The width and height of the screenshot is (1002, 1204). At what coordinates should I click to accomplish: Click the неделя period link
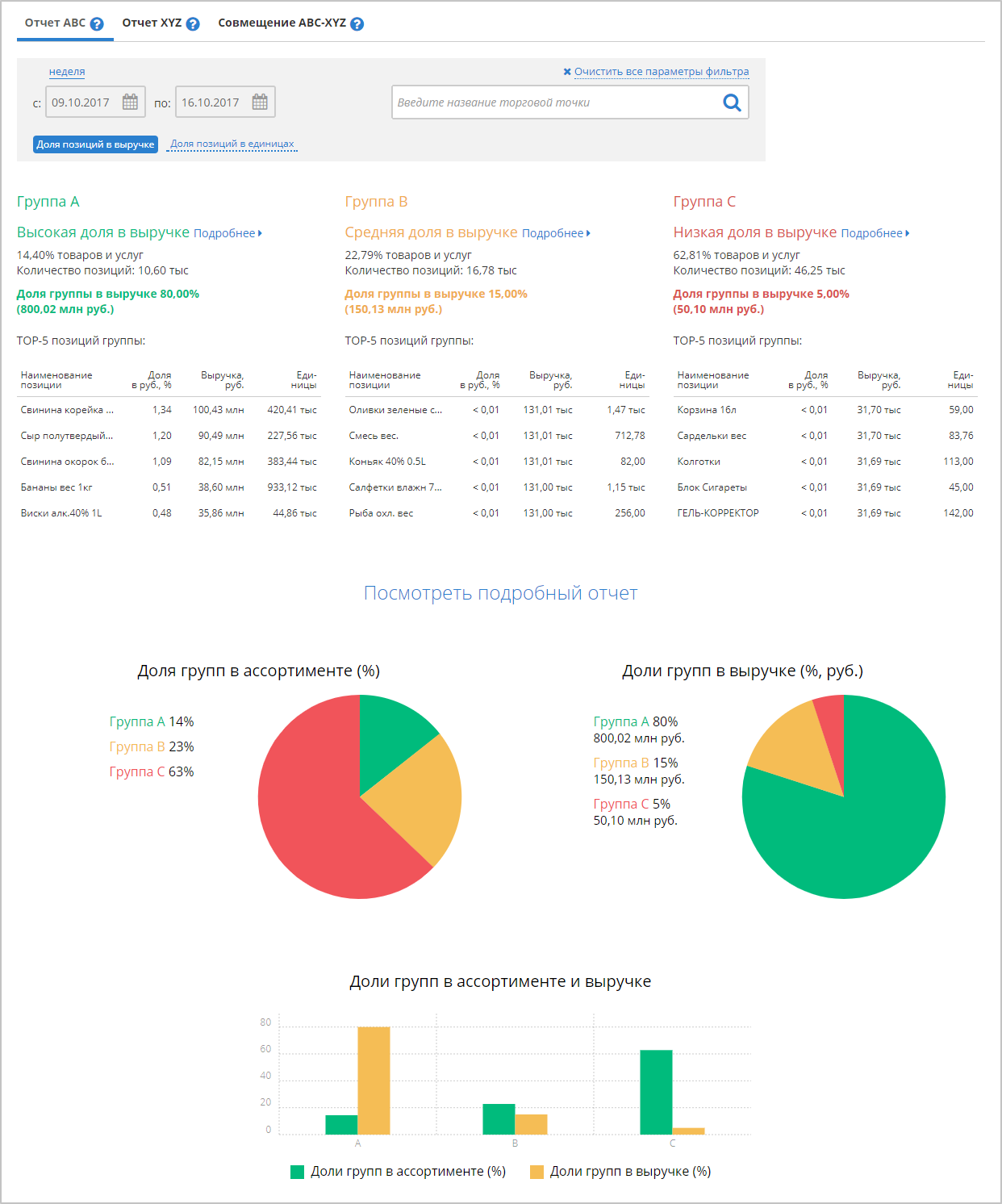tap(67, 72)
